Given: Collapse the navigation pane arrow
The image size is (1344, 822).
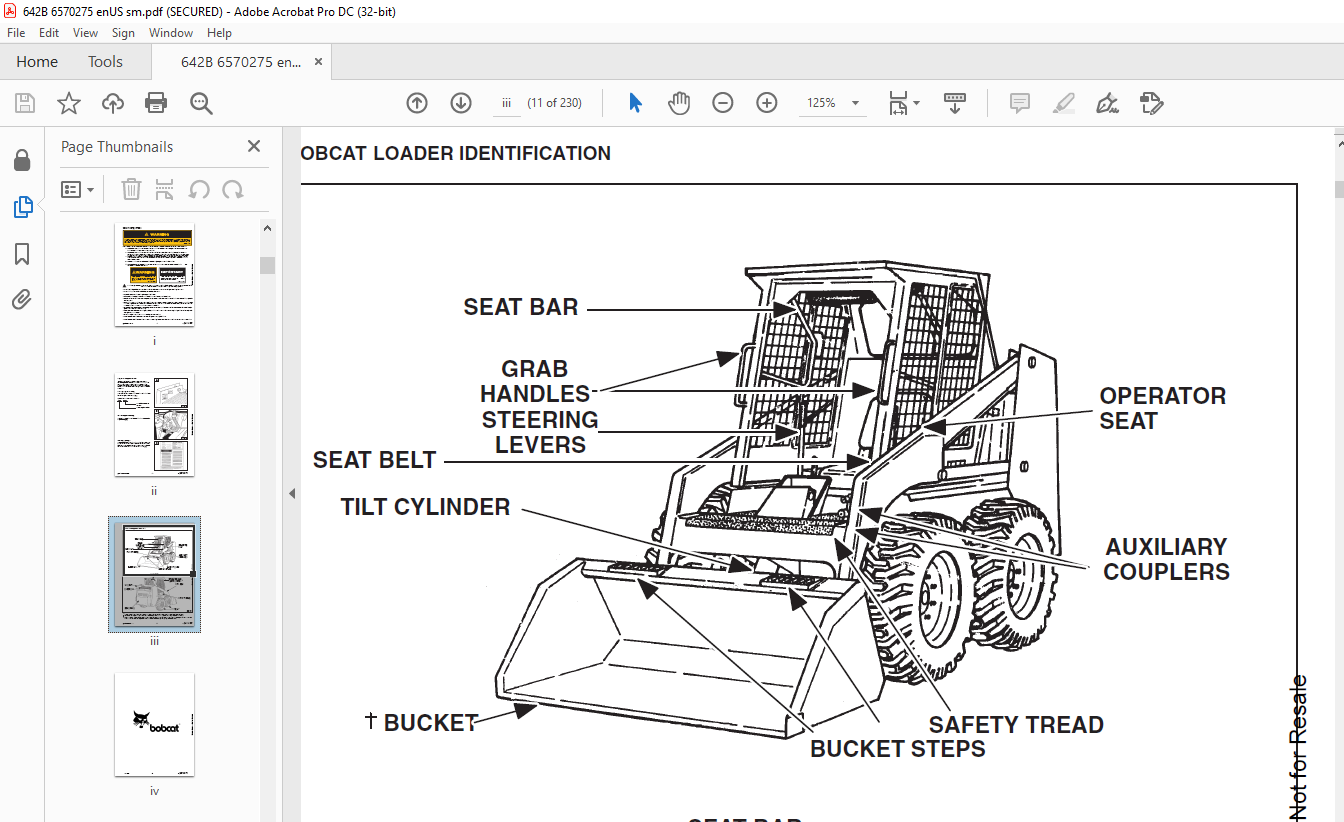Looking at the screenshot, I should click(x=292, y=493).
